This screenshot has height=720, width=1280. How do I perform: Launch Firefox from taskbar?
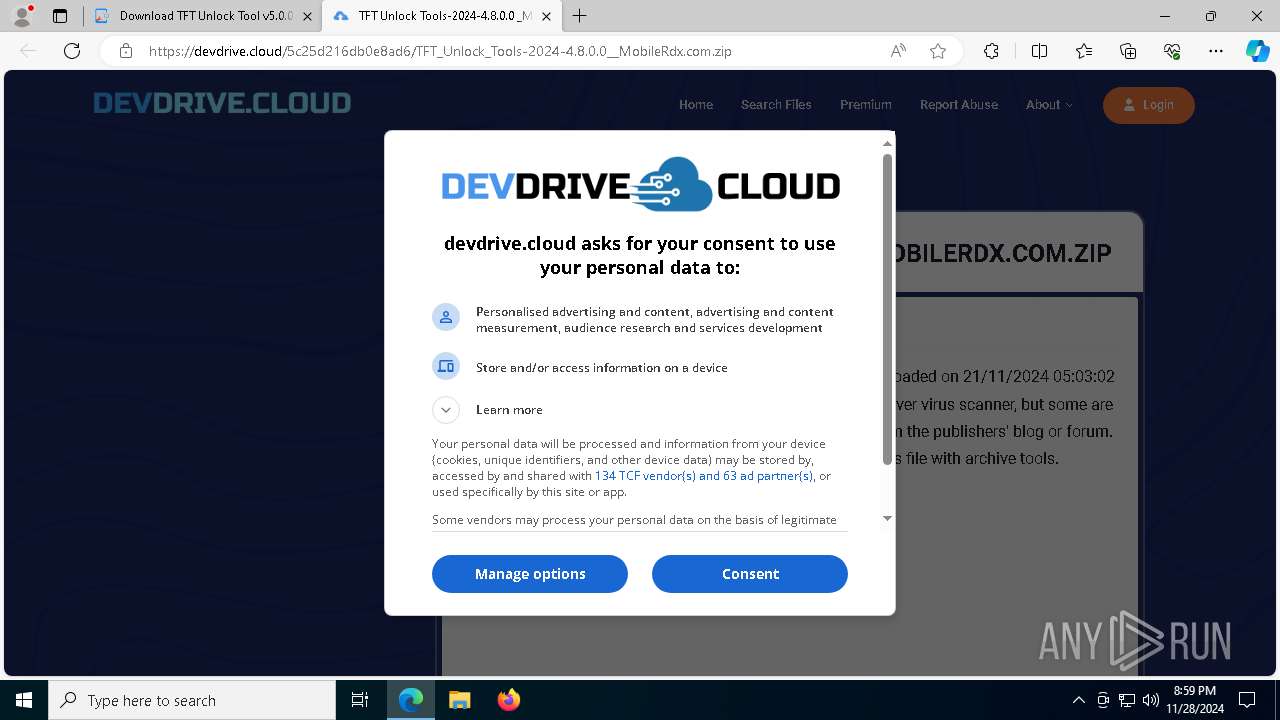point(508,700)
